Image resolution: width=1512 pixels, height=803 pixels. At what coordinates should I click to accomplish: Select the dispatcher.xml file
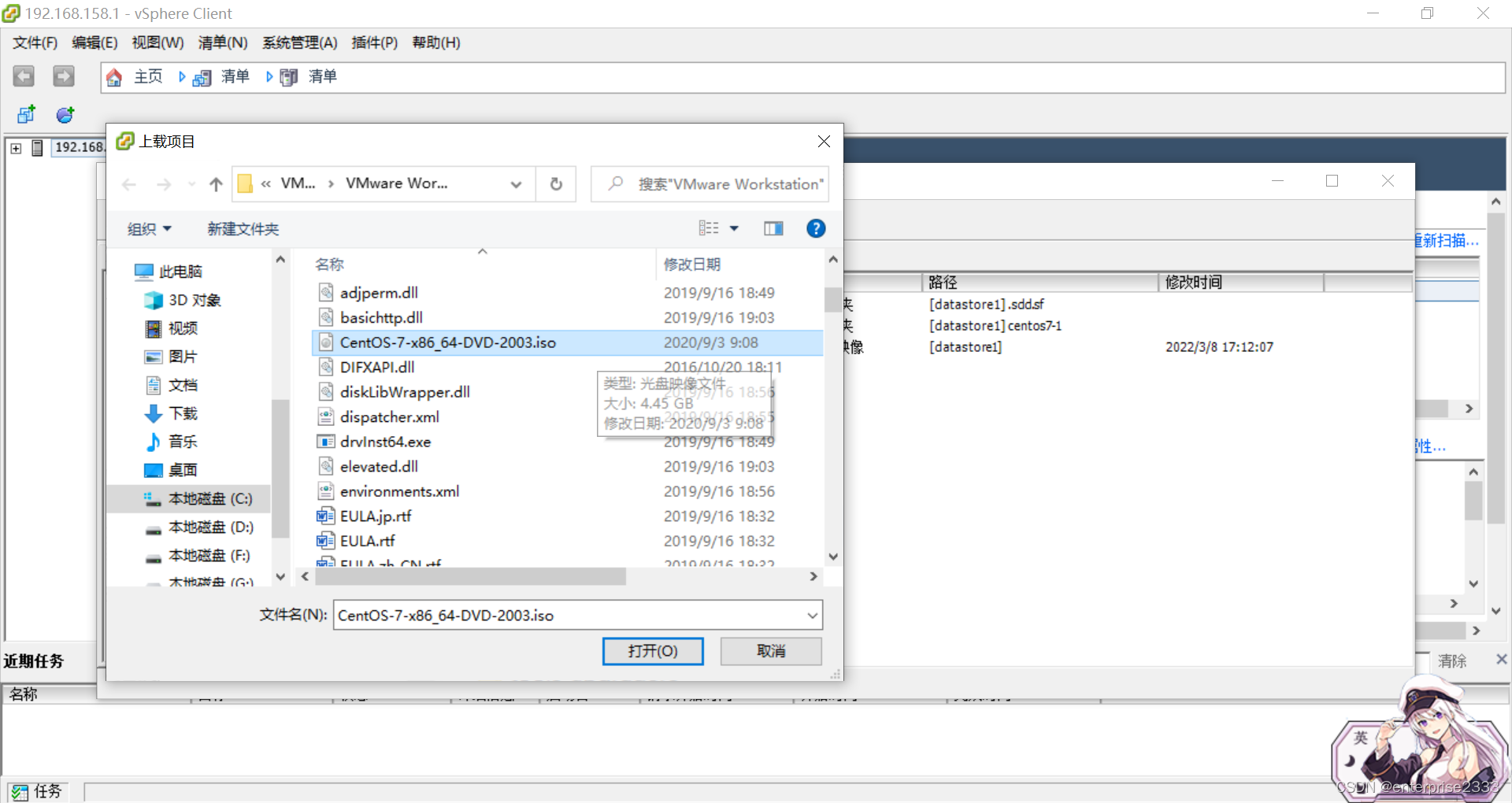click(x=389, y=417)
